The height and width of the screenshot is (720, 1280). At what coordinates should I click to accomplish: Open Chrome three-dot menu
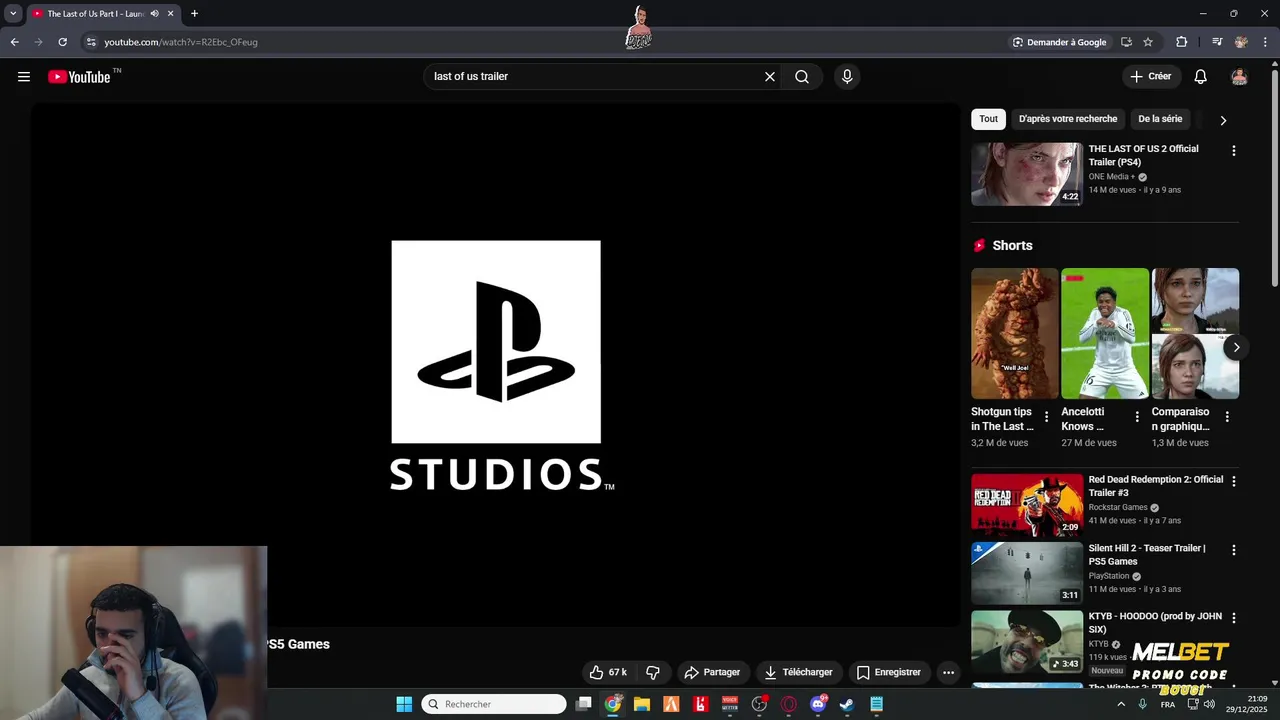tap(1265, 42)
